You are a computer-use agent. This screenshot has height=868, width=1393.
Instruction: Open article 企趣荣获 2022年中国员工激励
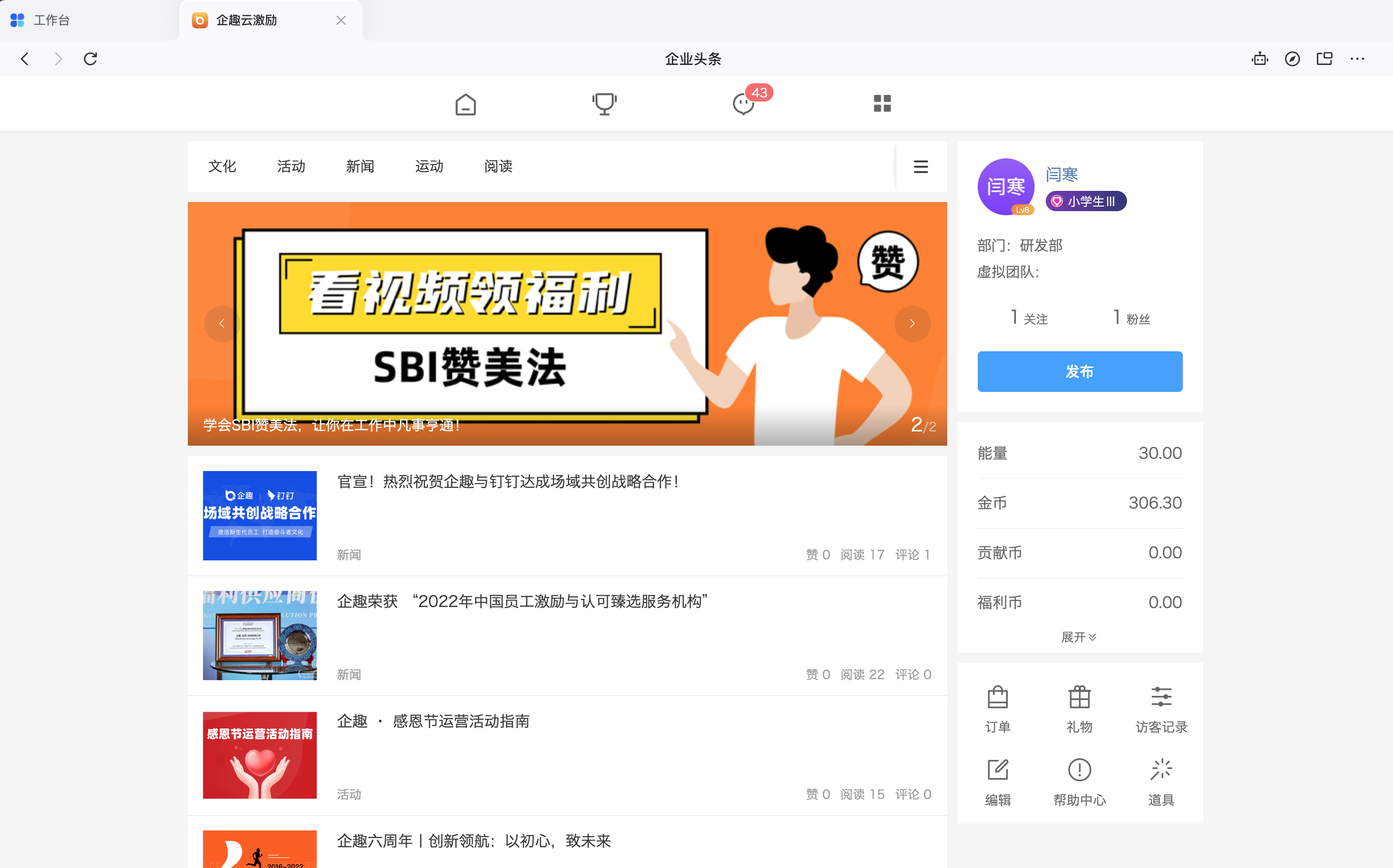point(522,601)
